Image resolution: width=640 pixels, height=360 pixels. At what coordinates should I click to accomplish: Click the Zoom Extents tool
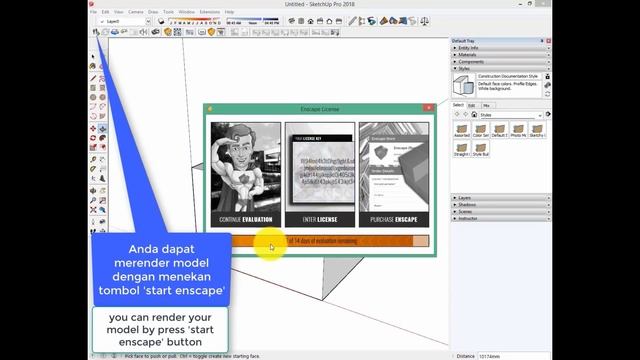point(93,210)
